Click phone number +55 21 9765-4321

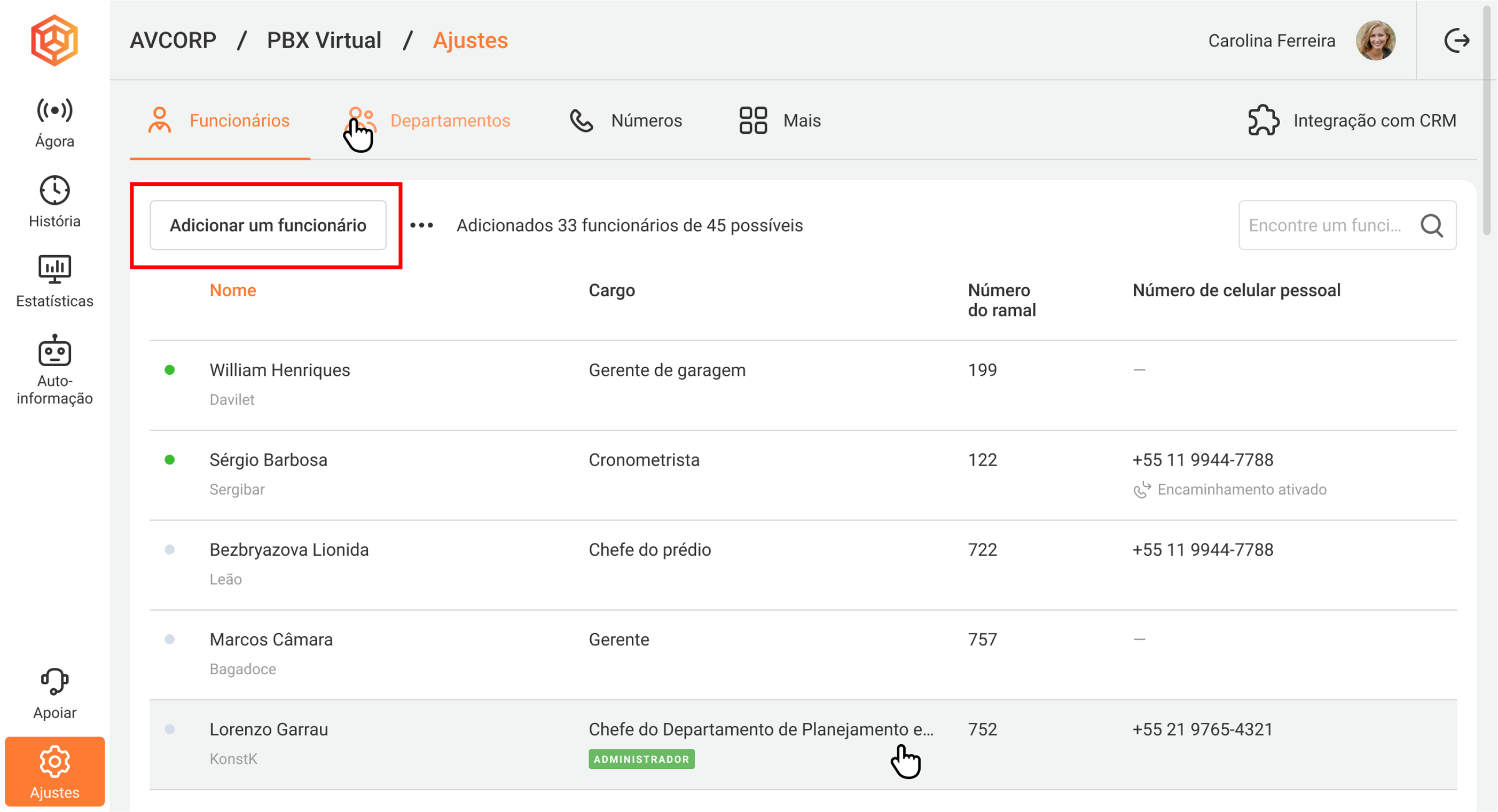1203,729
